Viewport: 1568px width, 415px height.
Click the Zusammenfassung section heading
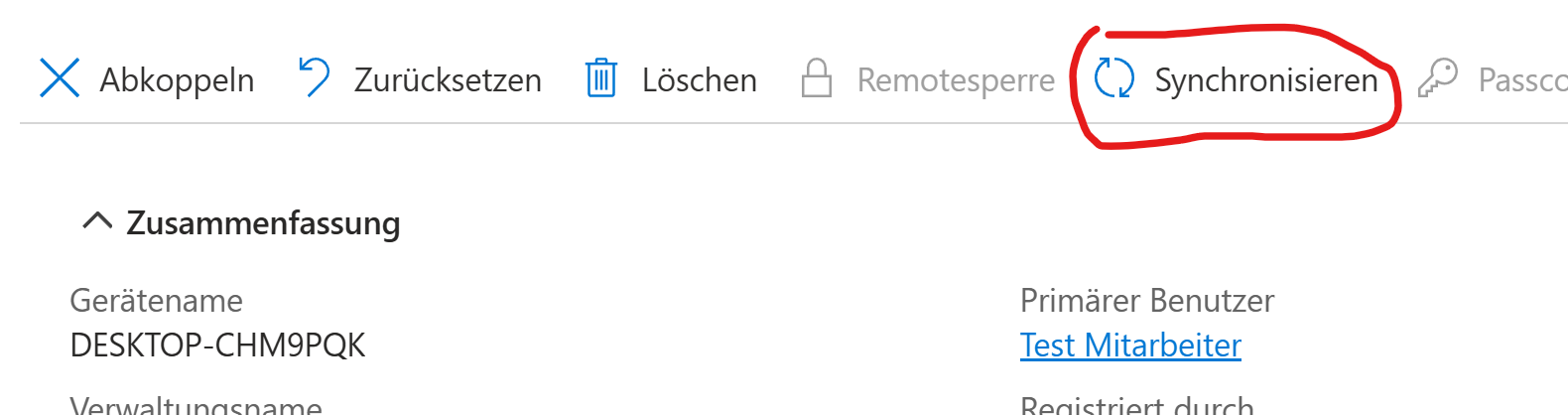[x=263, y=223]
